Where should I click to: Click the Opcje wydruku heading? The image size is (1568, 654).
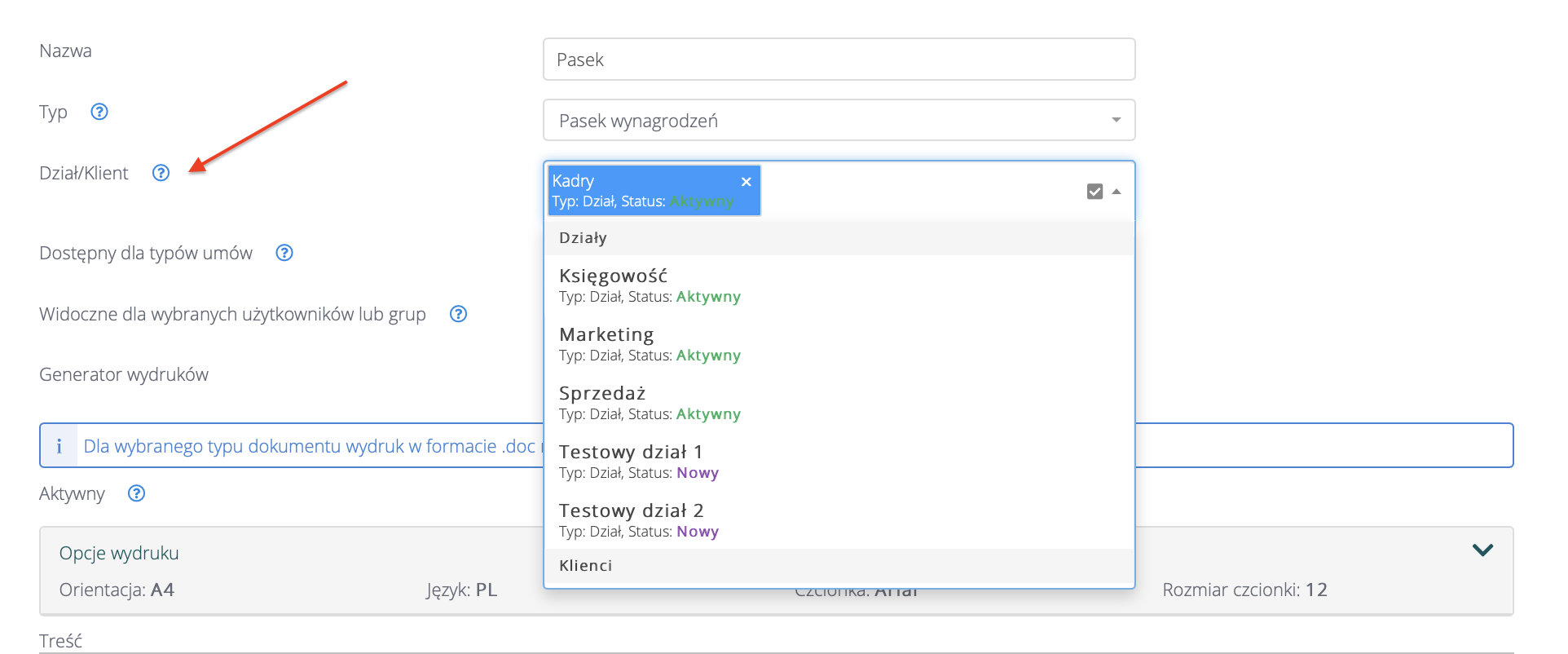pyautogui.click(x=119, y=553)
